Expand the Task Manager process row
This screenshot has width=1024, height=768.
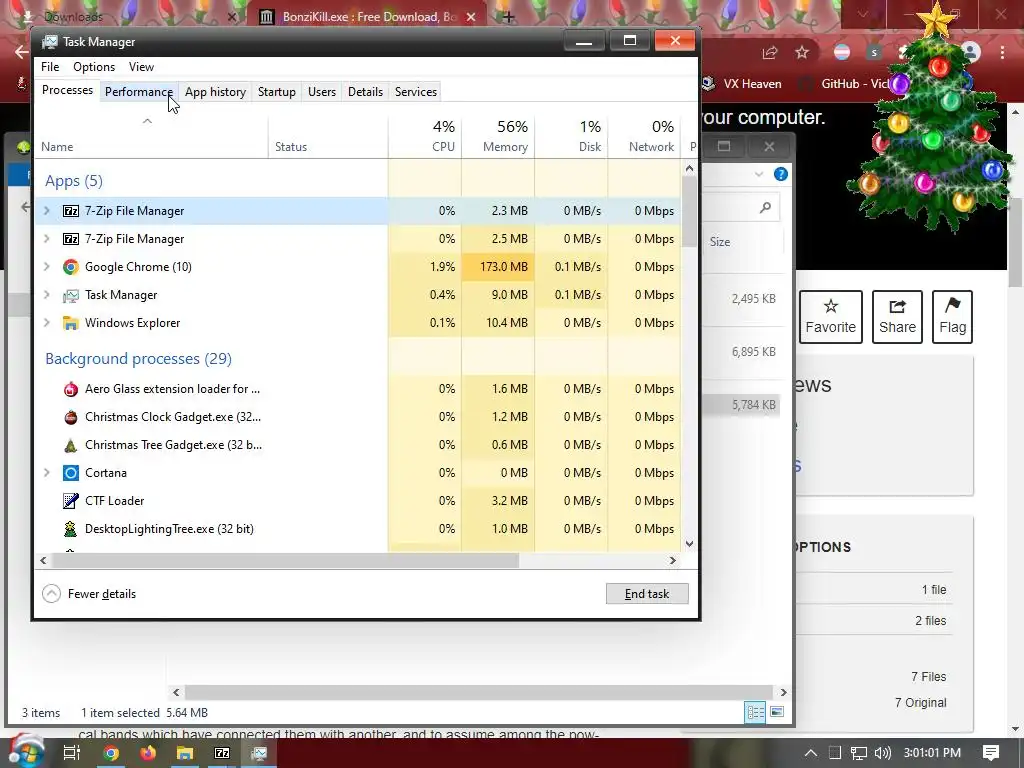point(46,295)
